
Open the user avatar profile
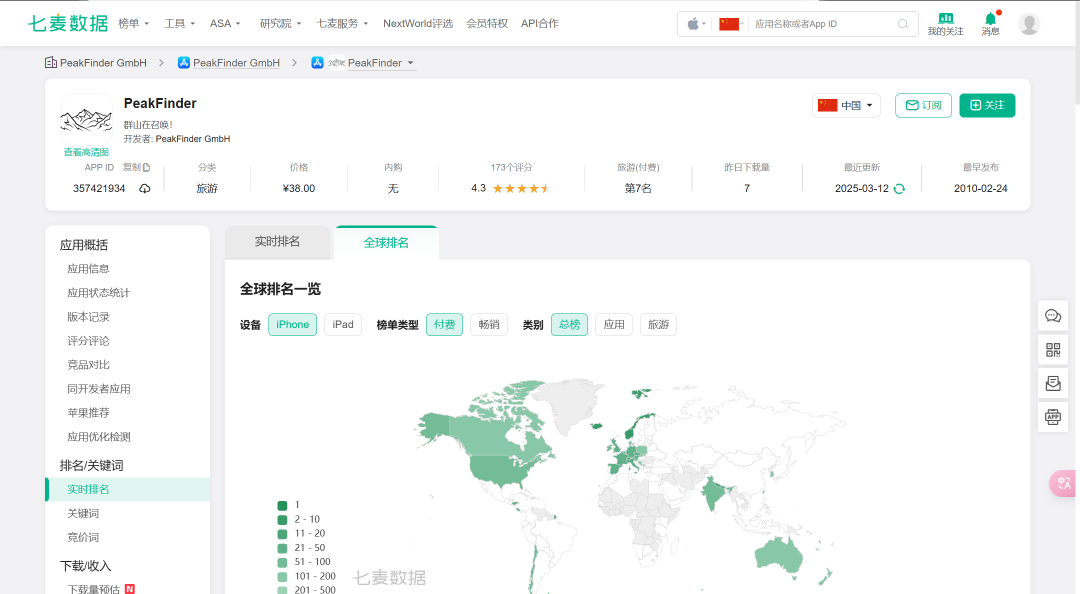coord(1028,24)
